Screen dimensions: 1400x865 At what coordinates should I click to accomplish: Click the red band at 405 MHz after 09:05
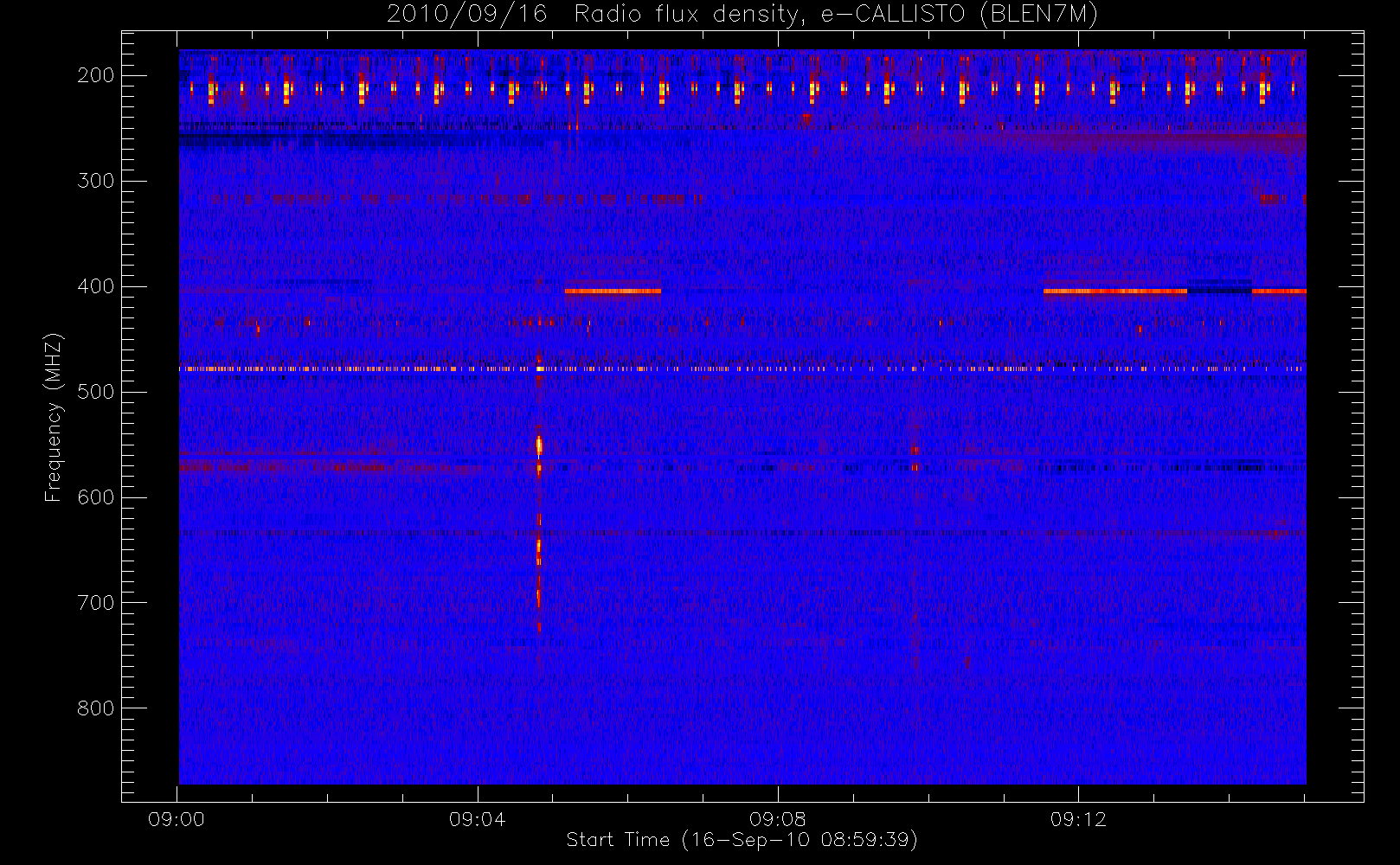pyautogui.click(x=613, y=292)
